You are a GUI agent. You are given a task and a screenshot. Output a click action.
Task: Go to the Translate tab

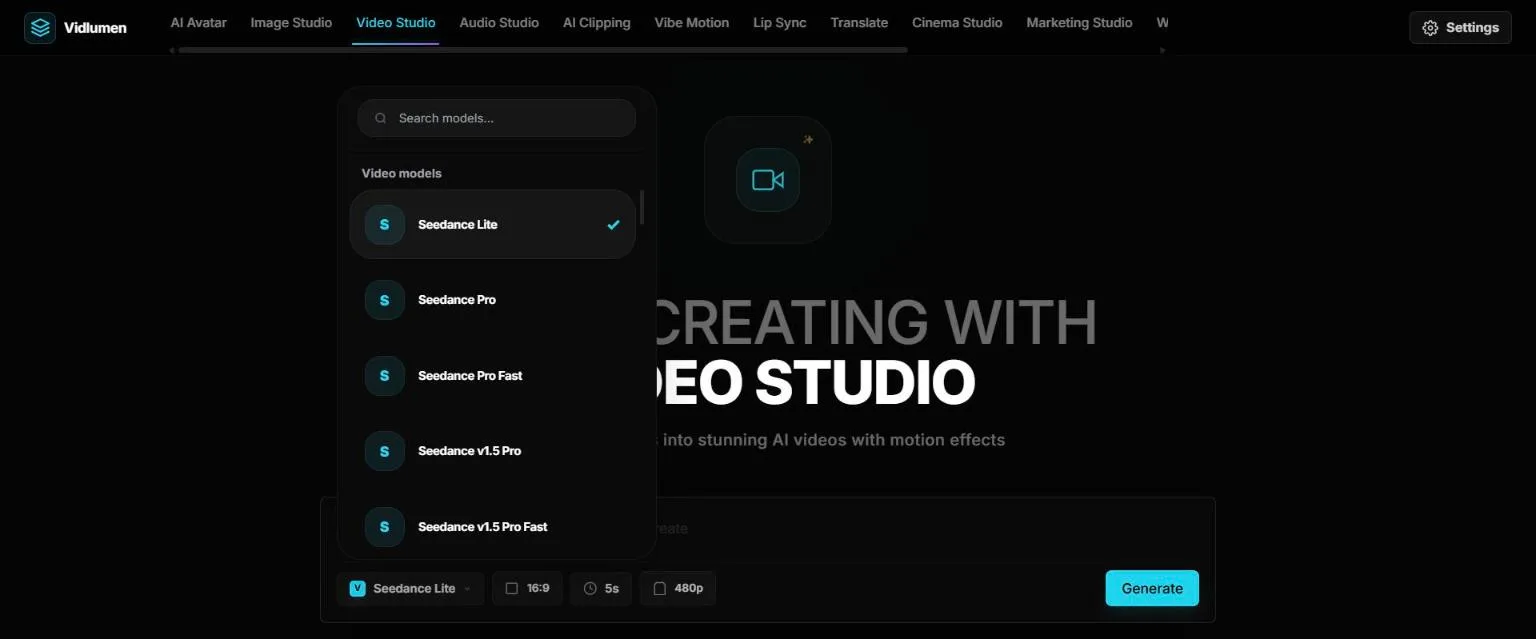pos(859,23)
